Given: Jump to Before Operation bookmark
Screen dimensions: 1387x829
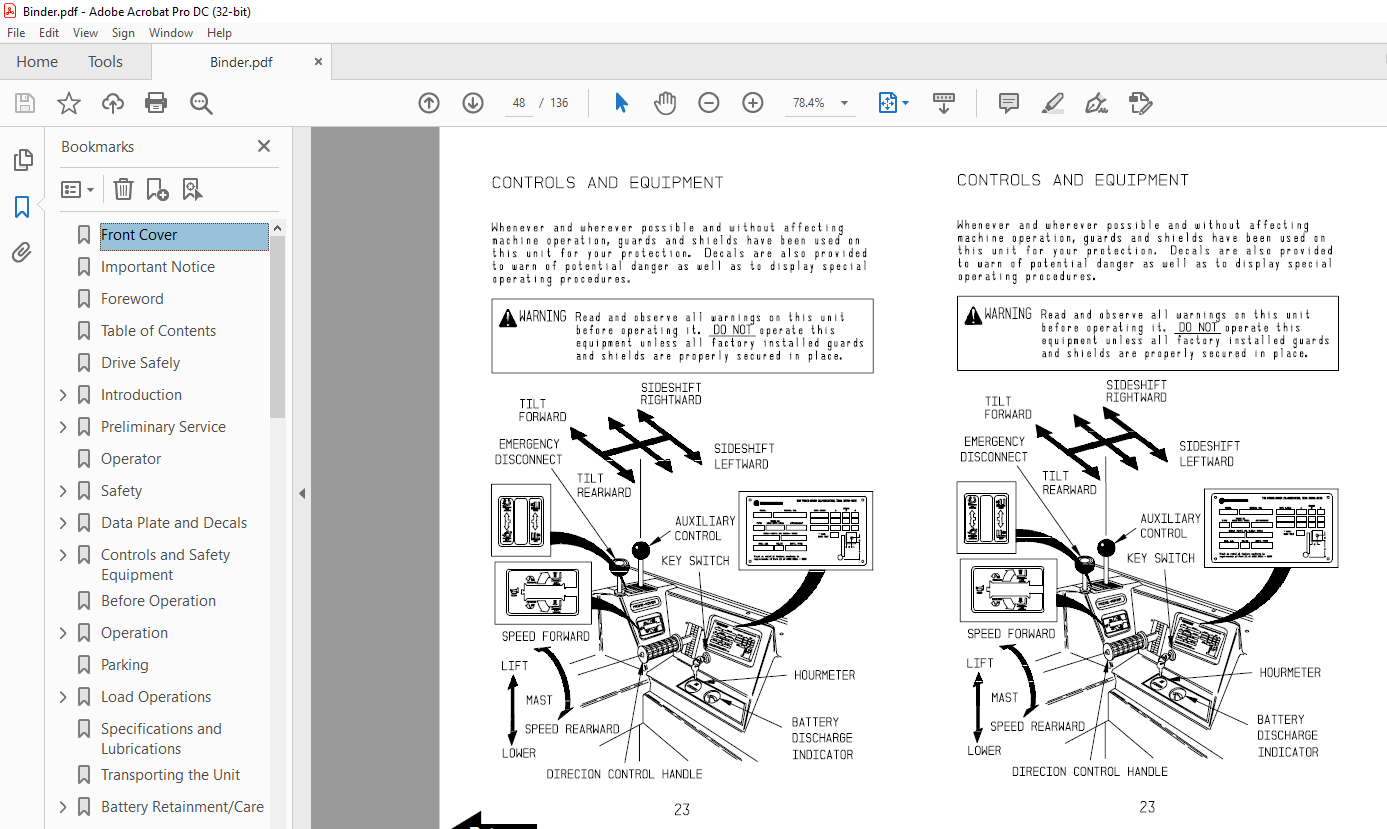Looking at the screenshot, I should 158,601.
